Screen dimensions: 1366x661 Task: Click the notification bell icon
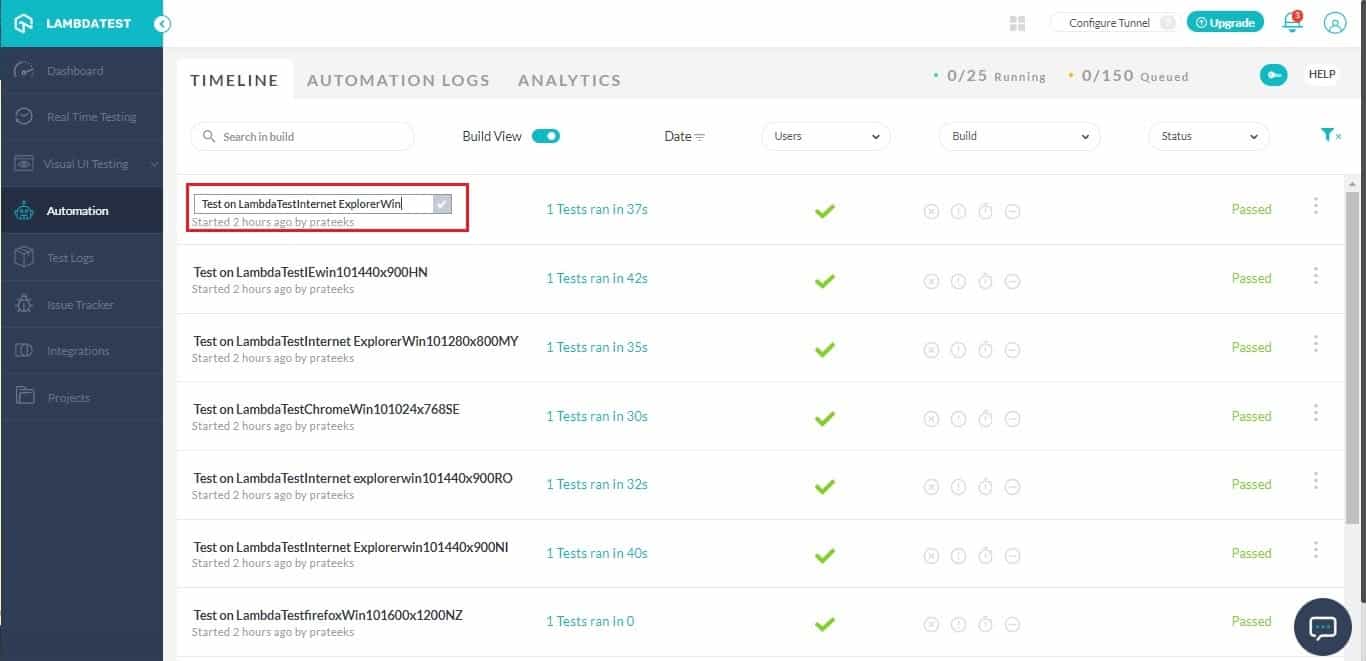click(1292, 23)
